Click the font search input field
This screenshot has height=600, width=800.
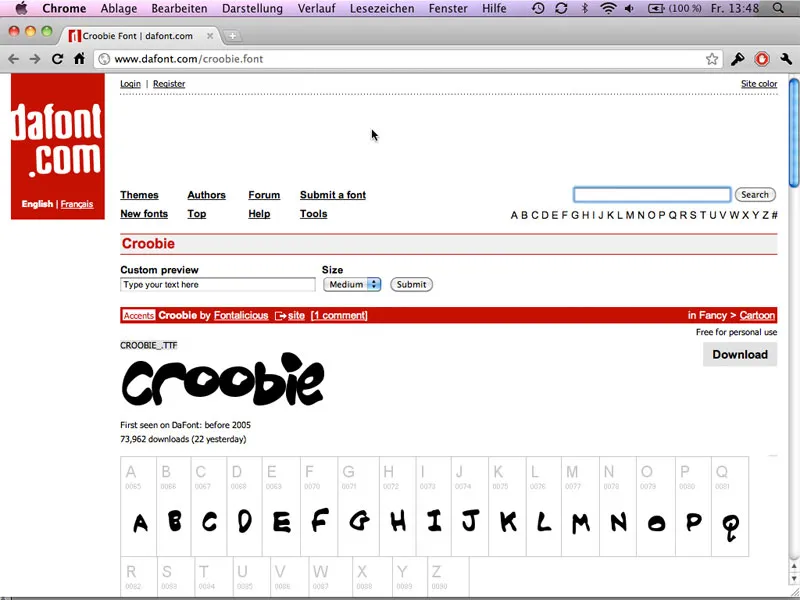point(652,195)
